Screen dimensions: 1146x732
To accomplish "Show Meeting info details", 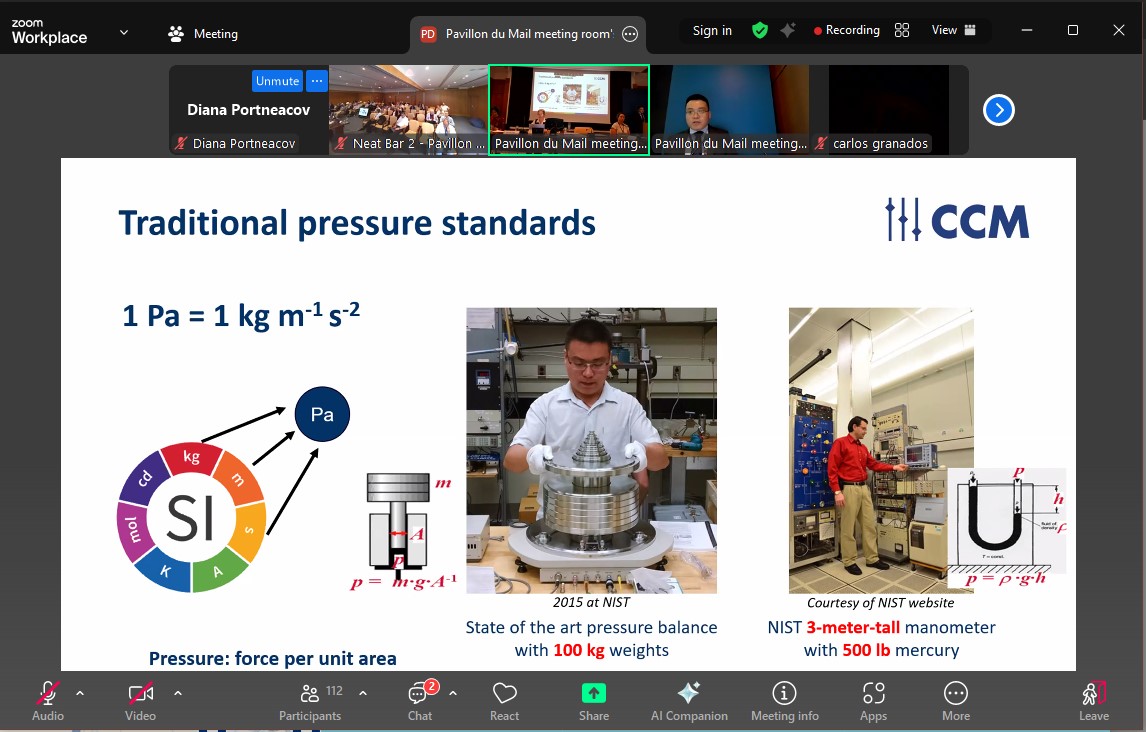I will click(784, 700).
